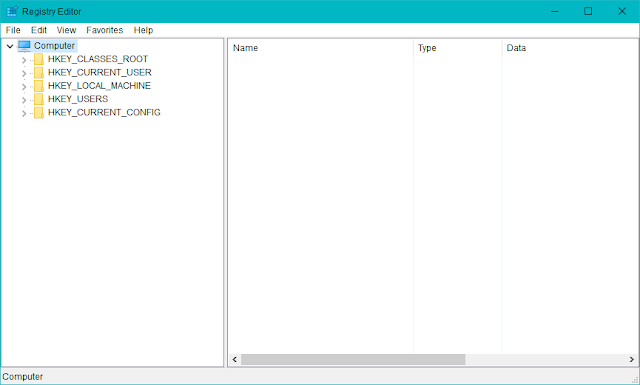Select HKEY_CLASSES_ROOT in the tree
The height and width of the screenshot is (385, 640).
coord(98,59)
